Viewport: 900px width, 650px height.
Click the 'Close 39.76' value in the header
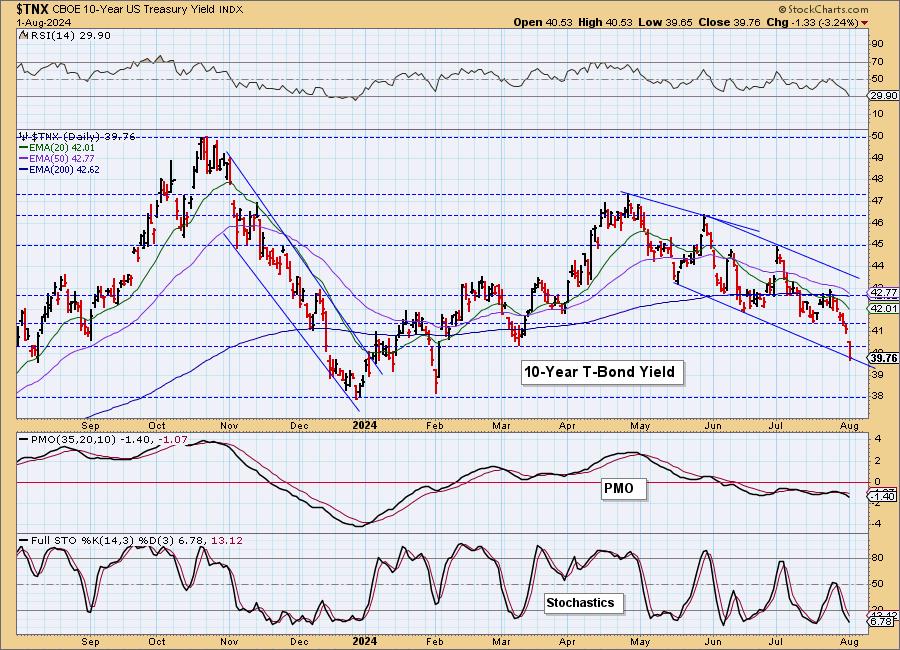coord(729,22)
